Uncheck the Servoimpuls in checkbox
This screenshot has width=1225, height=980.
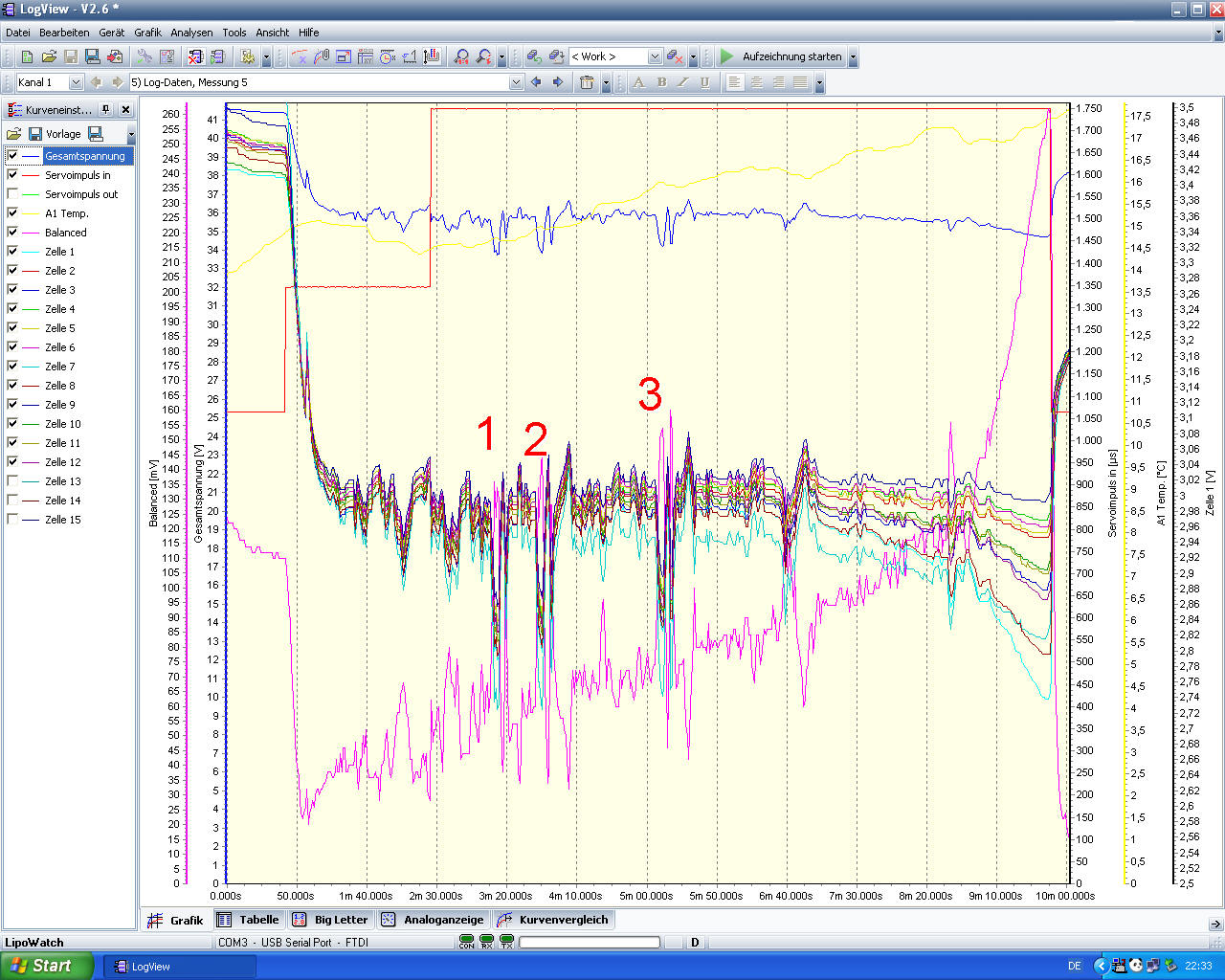click(x=12, y=175)
